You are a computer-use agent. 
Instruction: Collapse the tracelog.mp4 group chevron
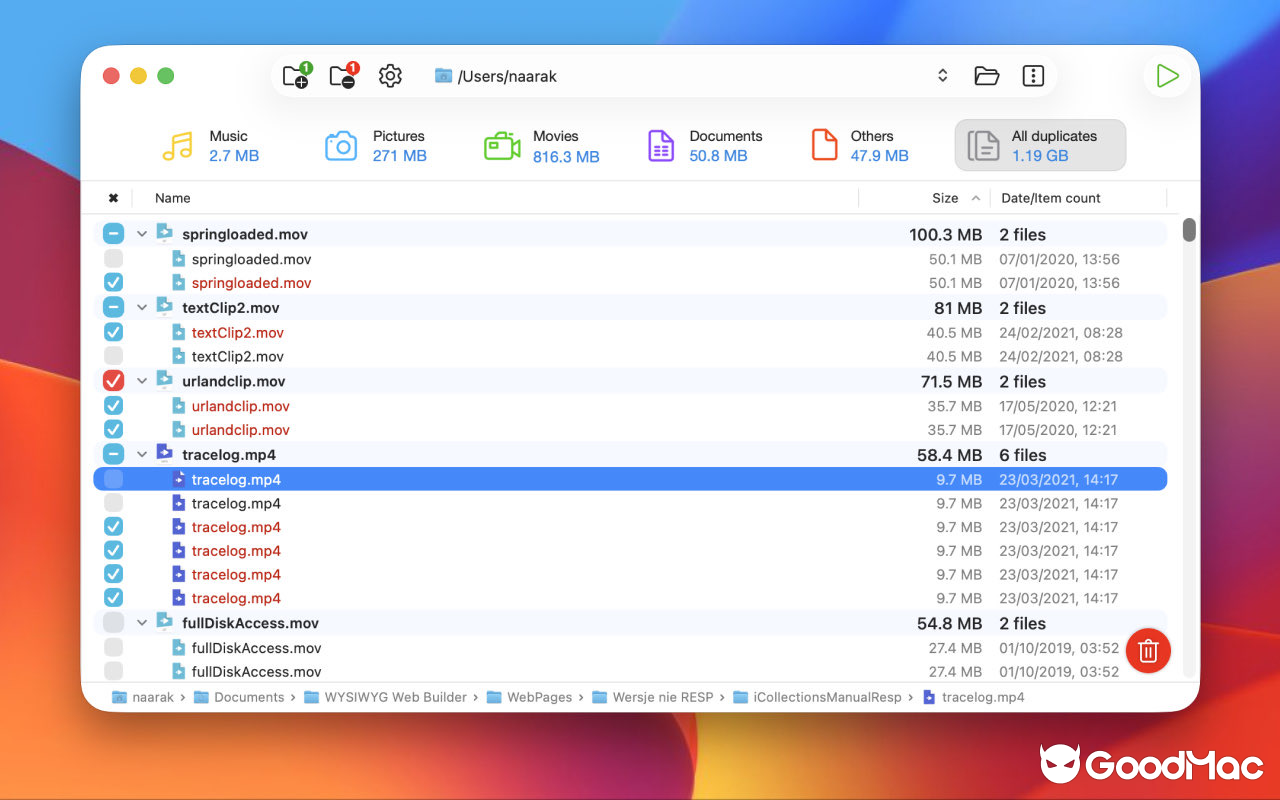click(x=142, y=456)
